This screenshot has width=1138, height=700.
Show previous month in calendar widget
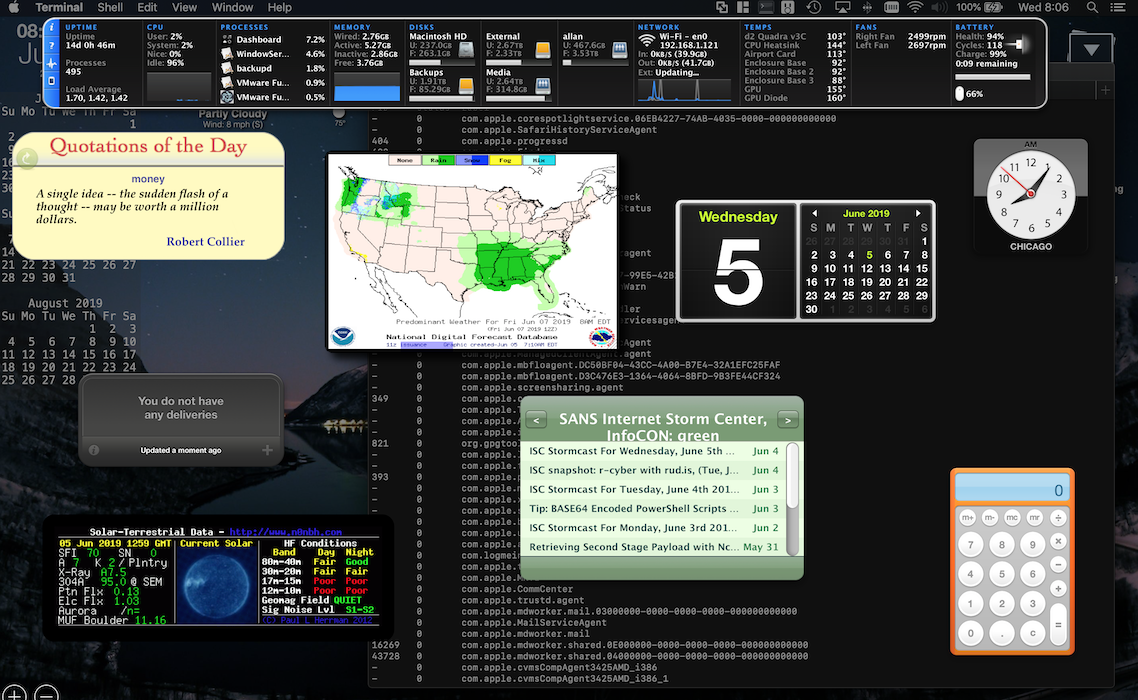(x=815, y=214)
